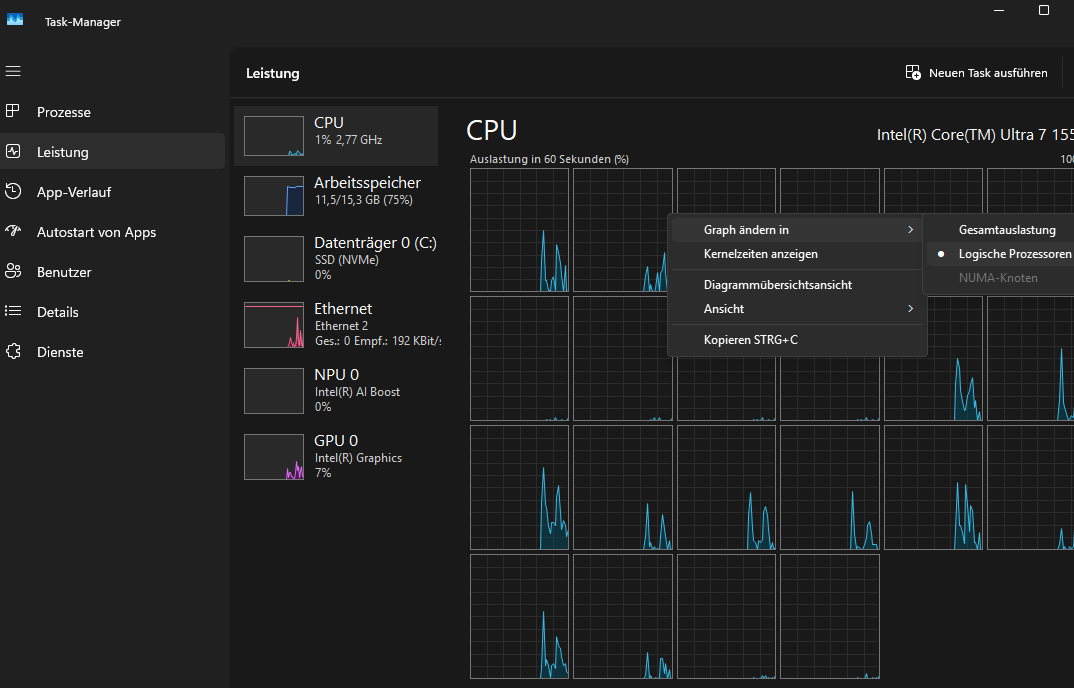Screen dimensions: 1074x688
Task: Open the hamburger navigation menu
Action: pyautogui.click(x=13, y=71)
